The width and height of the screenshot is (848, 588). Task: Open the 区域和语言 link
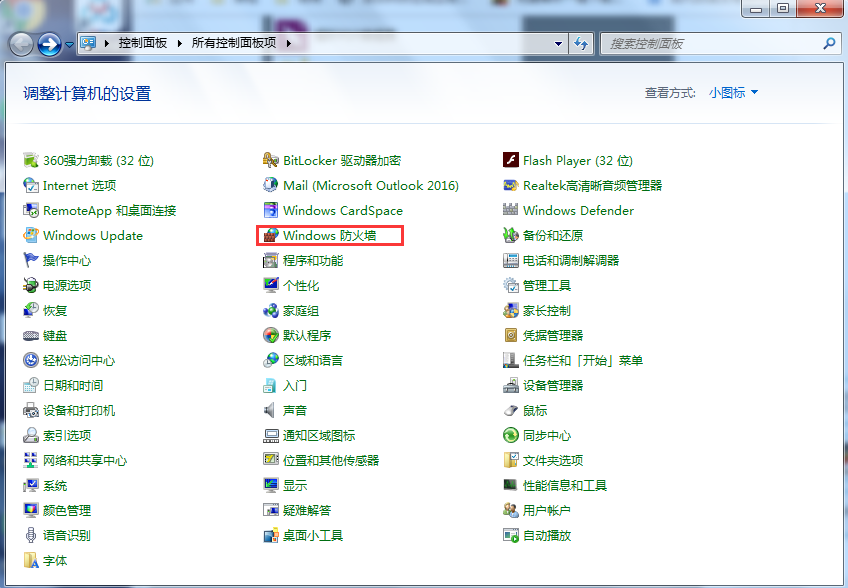click(x=313, y=360)
